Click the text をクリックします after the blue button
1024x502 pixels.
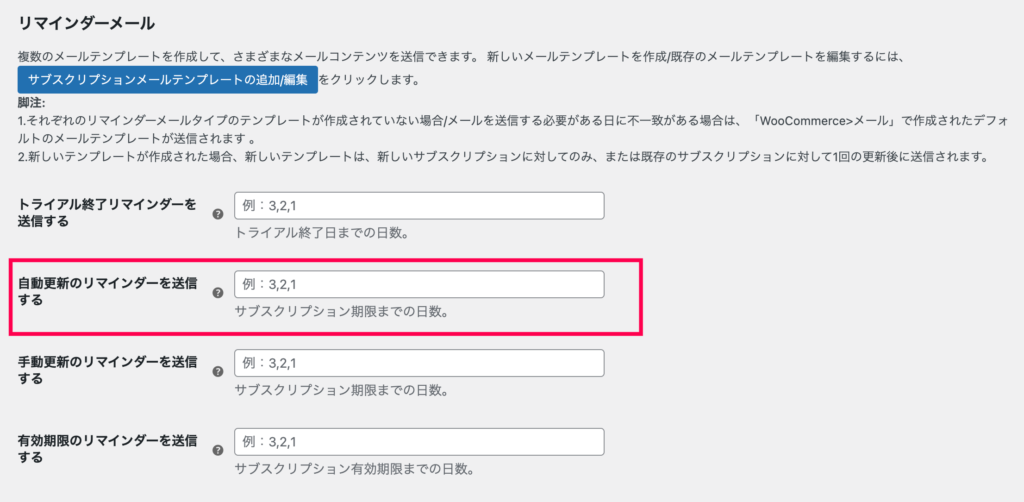370,80
